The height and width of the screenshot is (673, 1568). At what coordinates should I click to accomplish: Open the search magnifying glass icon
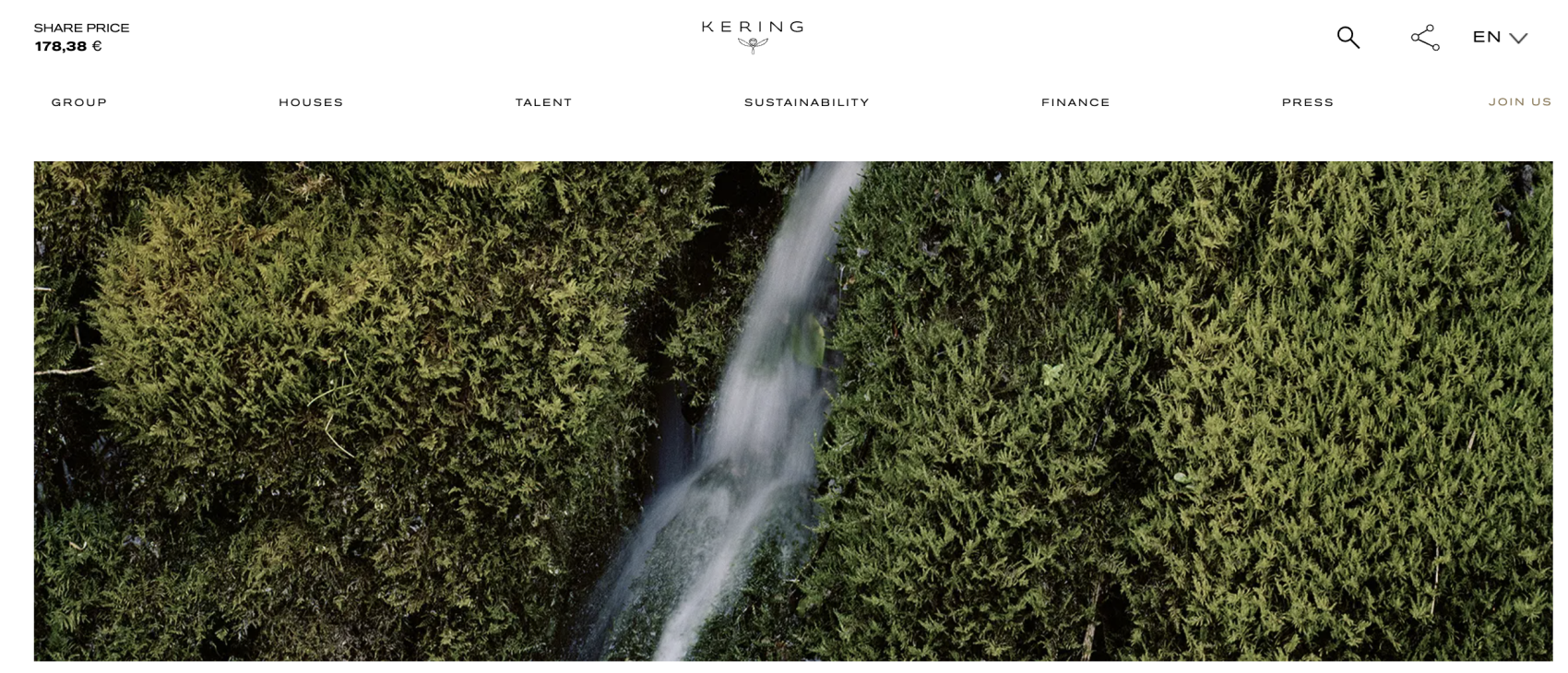click(1348, 38)
